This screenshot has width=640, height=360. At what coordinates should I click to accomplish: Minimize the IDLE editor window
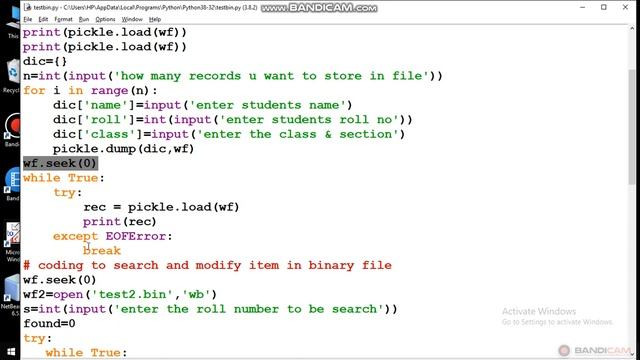pos(582,7)
